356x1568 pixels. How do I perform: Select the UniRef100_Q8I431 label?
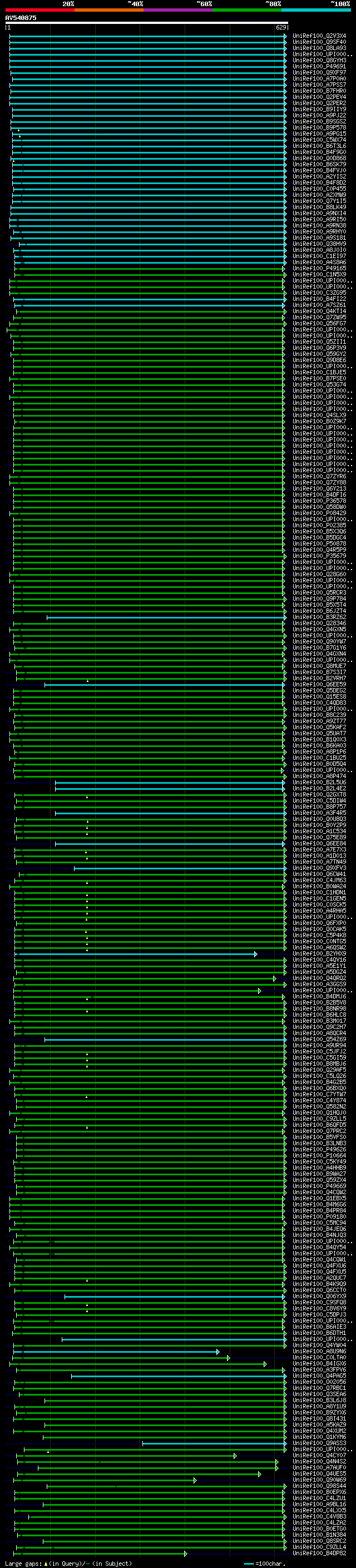tap(319, 1418)
